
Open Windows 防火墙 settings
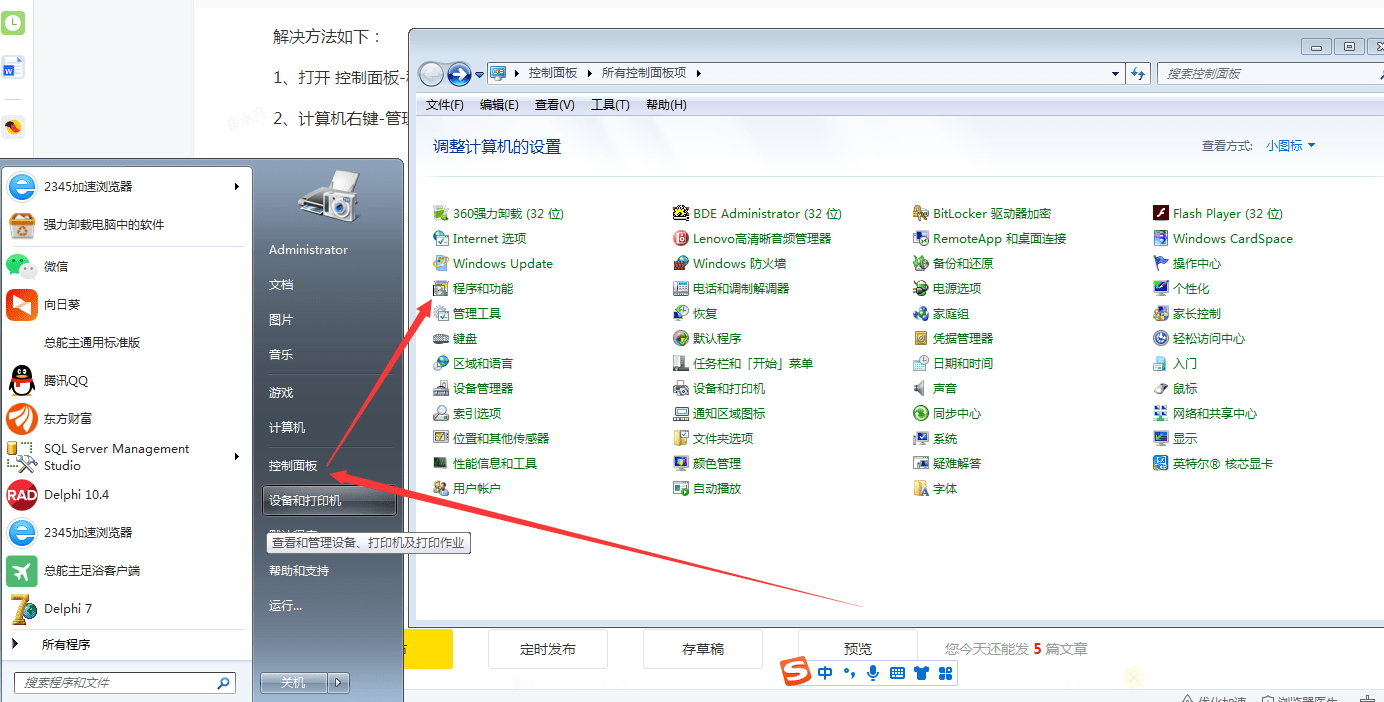click(739, 264)
